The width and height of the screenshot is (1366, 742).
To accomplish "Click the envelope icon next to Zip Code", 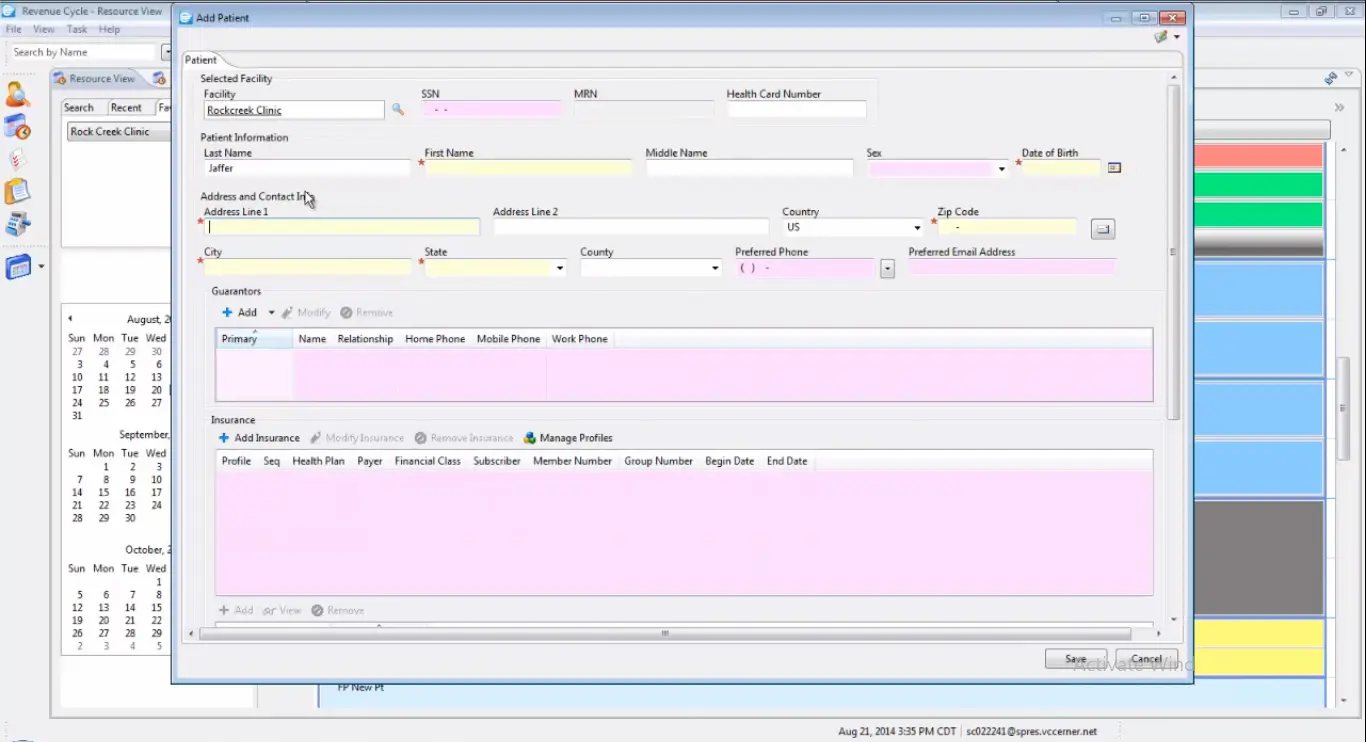I will tap(1102, 228).
